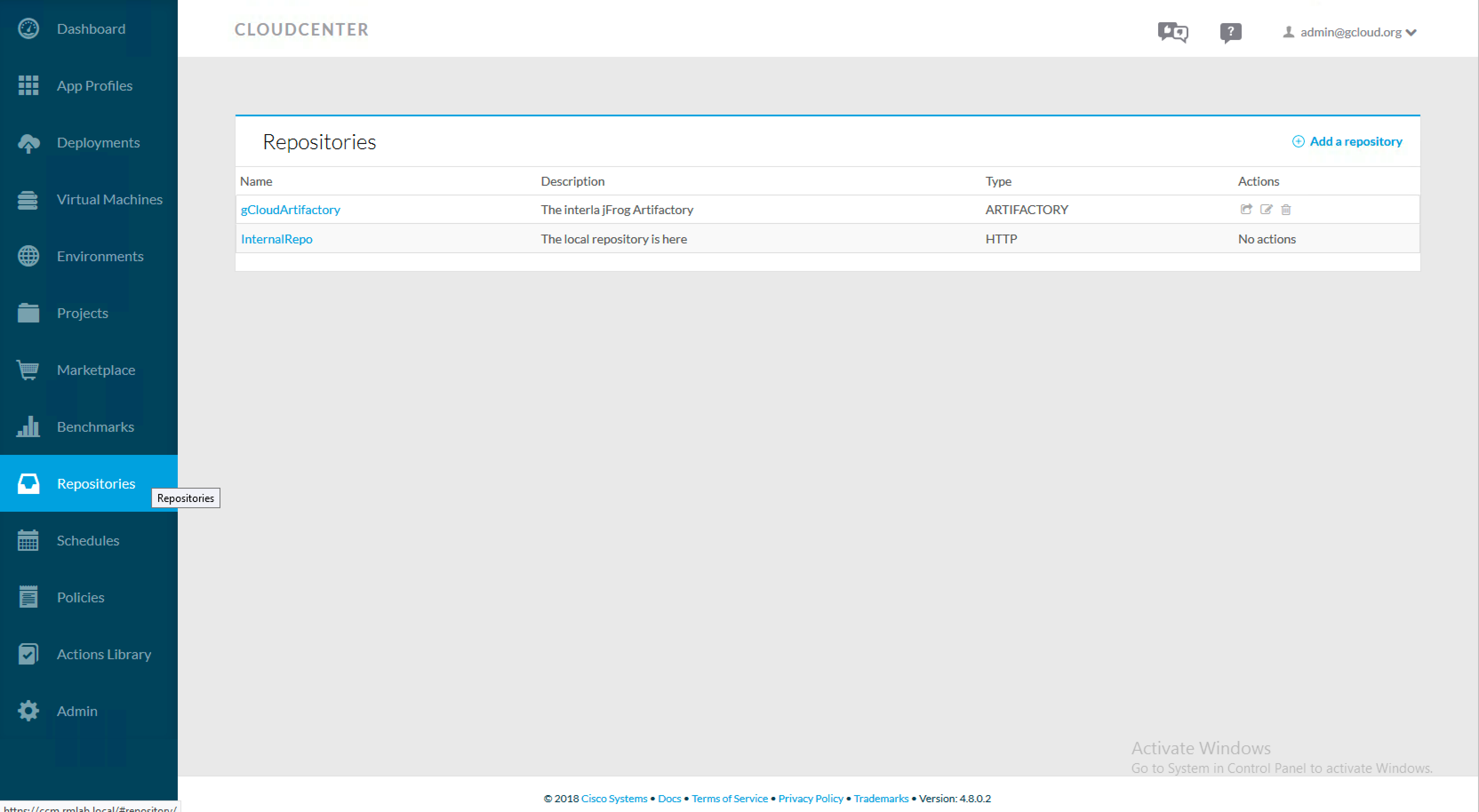Open Environments from sidebar

99,255
